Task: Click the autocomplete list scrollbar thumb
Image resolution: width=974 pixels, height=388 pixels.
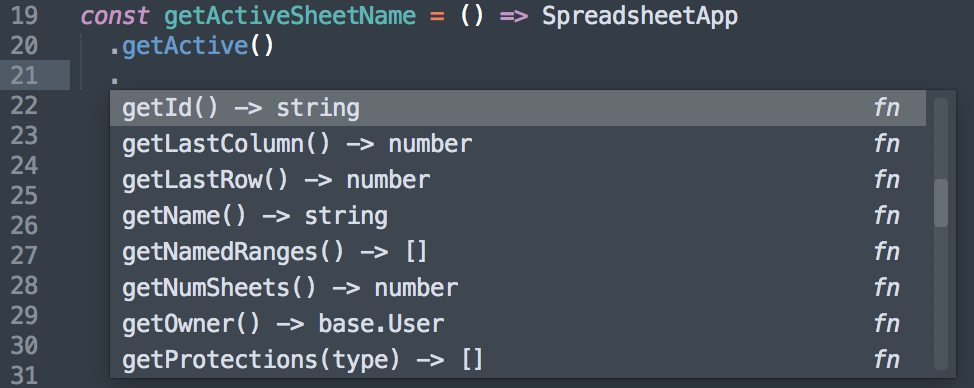Action: point(941,203)
